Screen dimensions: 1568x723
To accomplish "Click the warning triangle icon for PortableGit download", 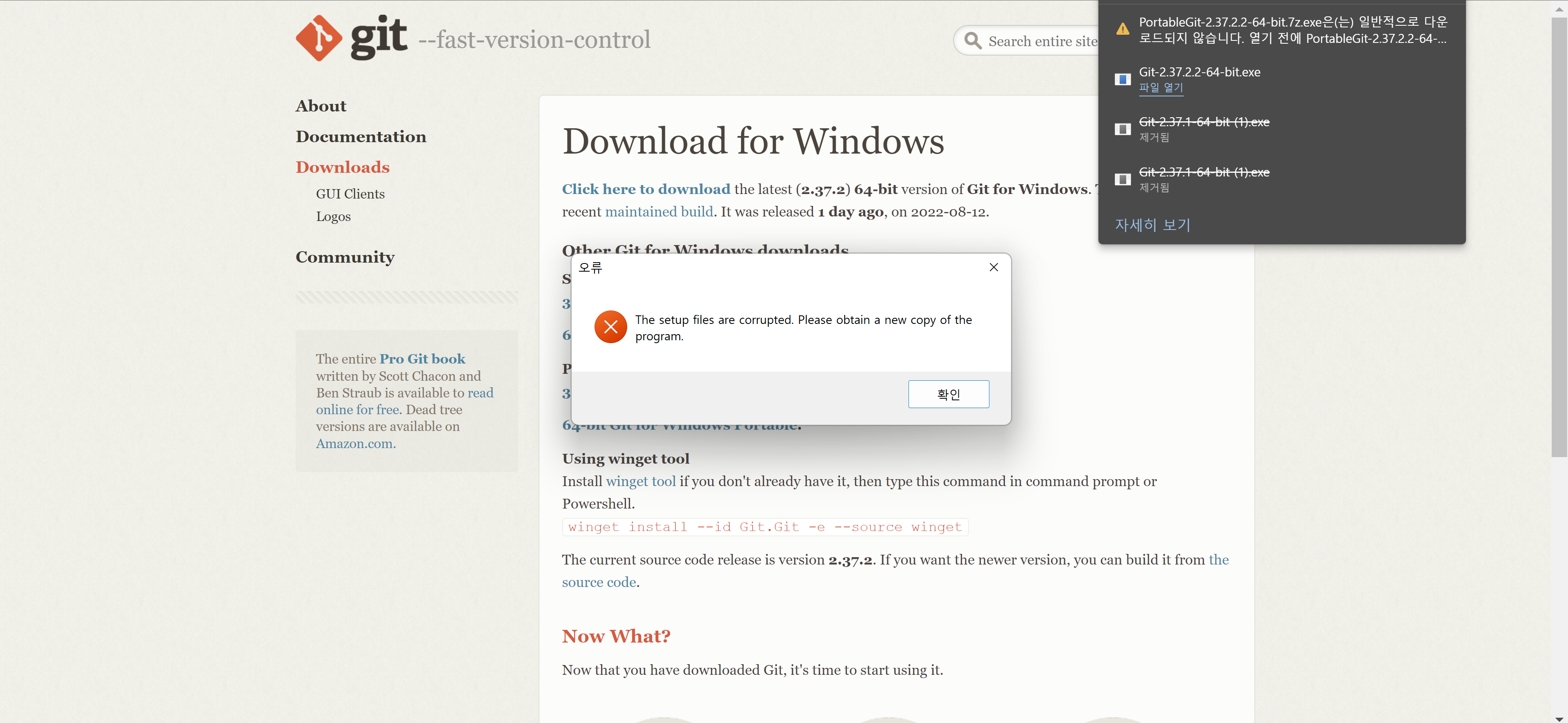I will point(1123,29).
